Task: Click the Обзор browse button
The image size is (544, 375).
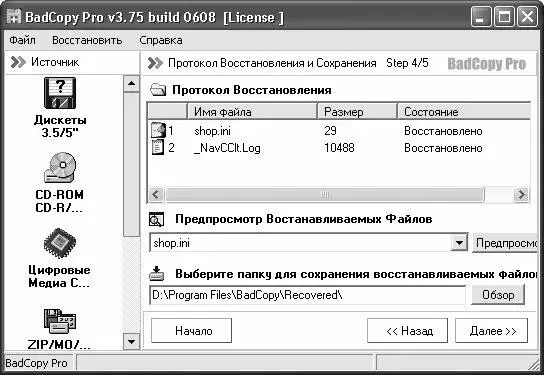Action: [x=498, y=295]
